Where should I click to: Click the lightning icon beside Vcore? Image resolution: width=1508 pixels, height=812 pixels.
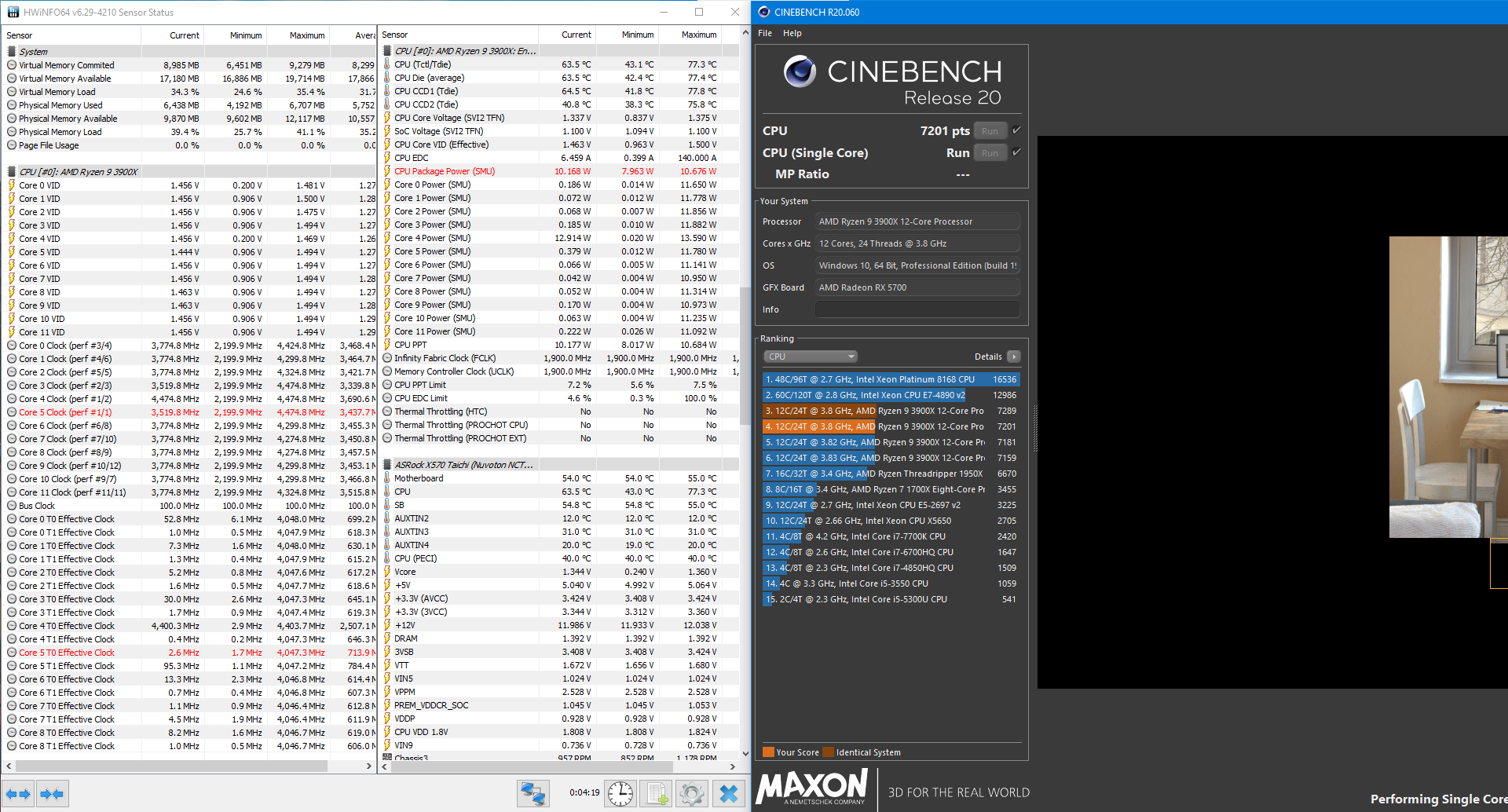(387, 572)
